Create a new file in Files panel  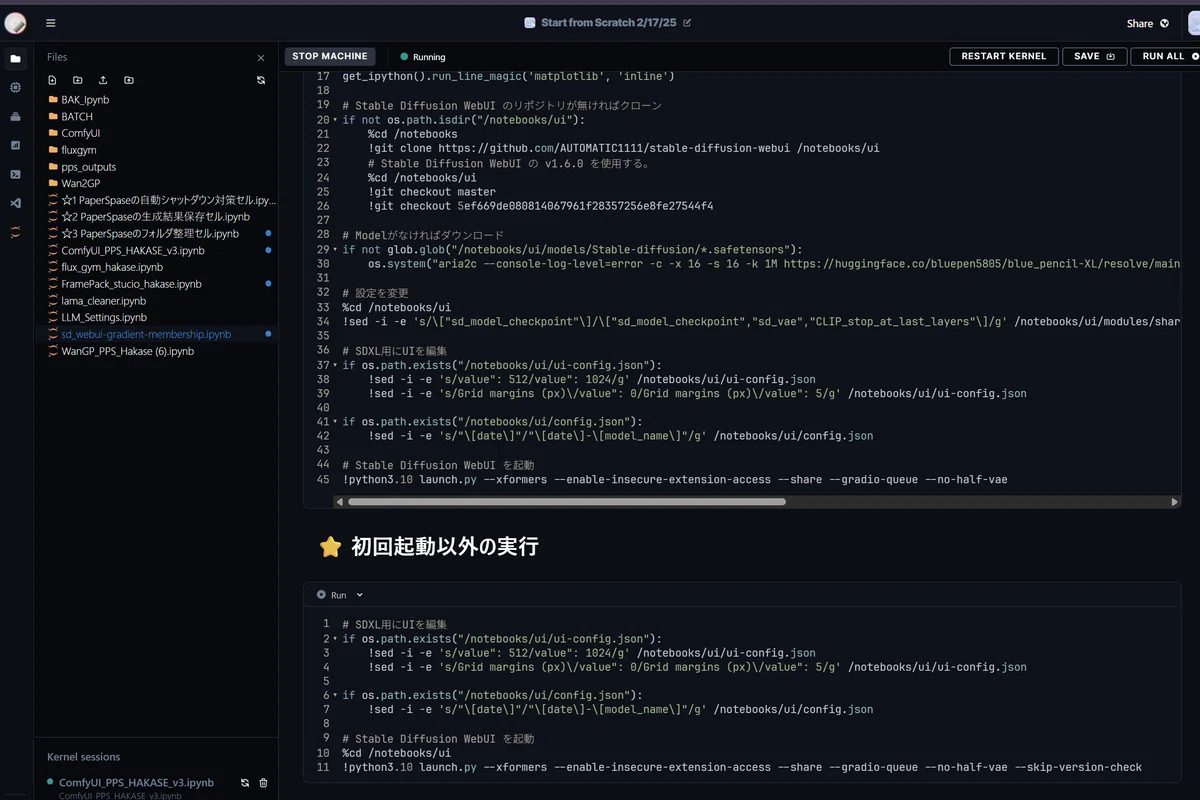pyautogui.click(x=52, y=80)
